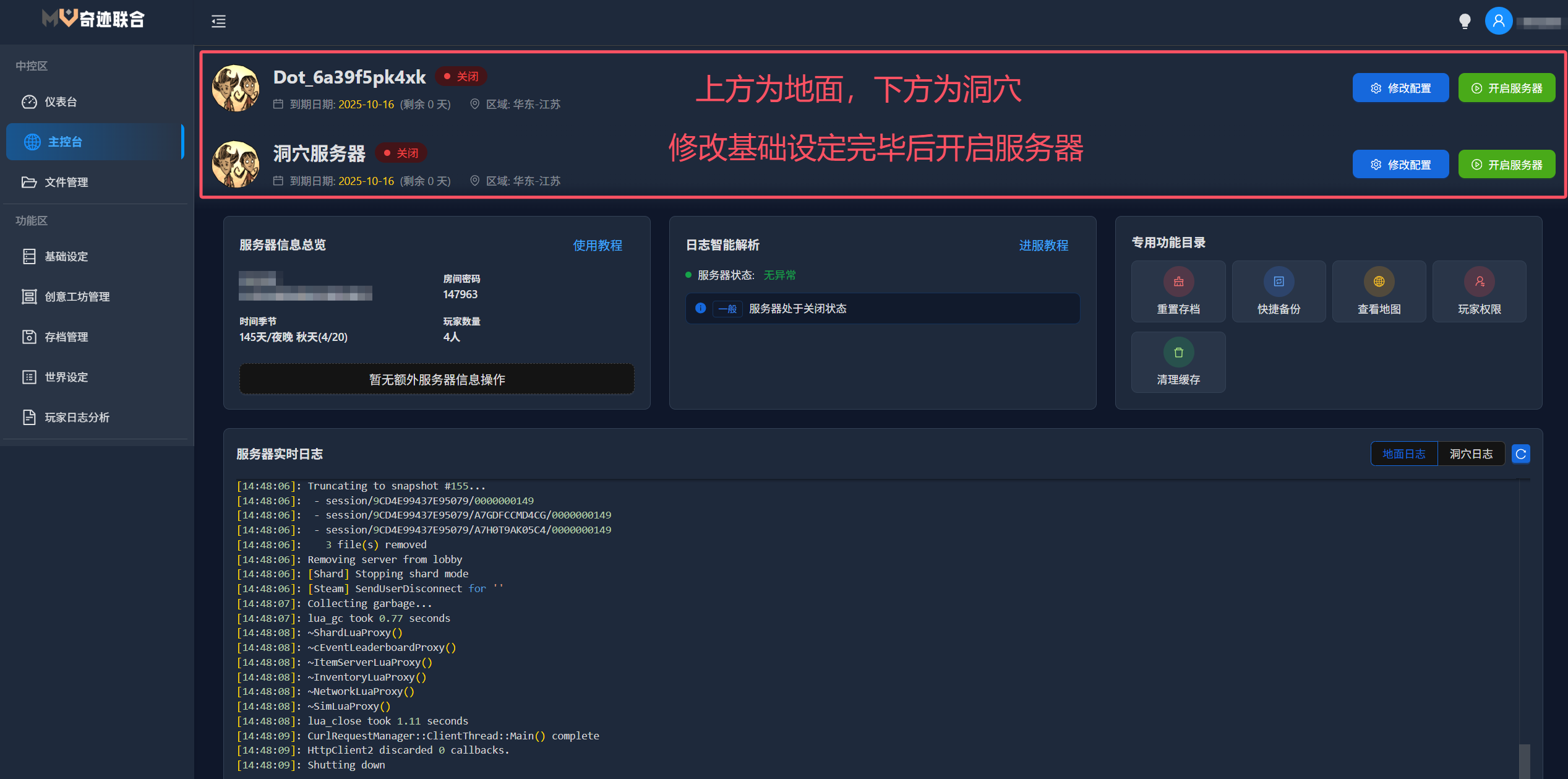This screenshot has width=1568, height=779.
Task: Go to 文件管理 in the sidebar
Action: pyautogui.click(x=66, y=183)
